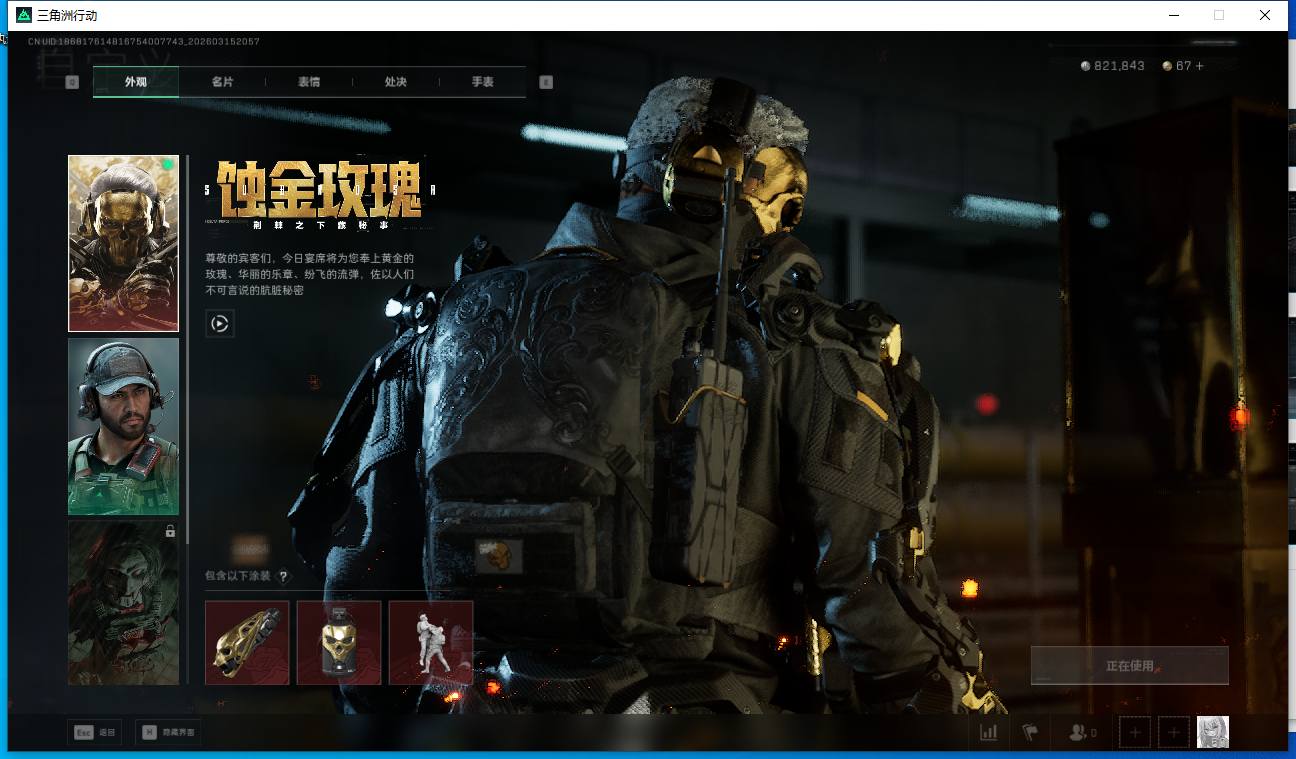Click the flag icon in bottom bar
1296x759 pixels.
1030,732
